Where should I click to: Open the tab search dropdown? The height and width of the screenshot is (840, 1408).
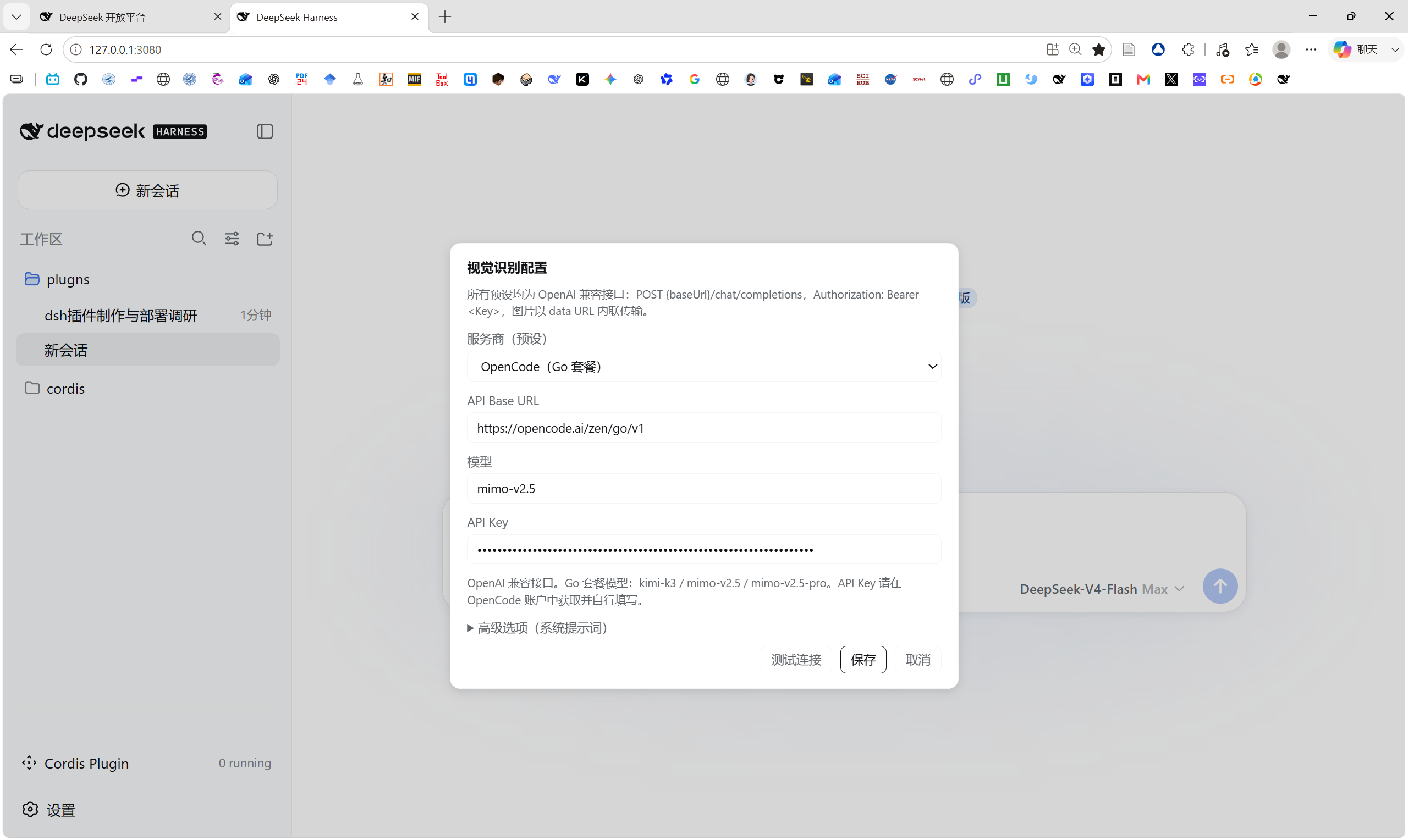pos(16,17)
